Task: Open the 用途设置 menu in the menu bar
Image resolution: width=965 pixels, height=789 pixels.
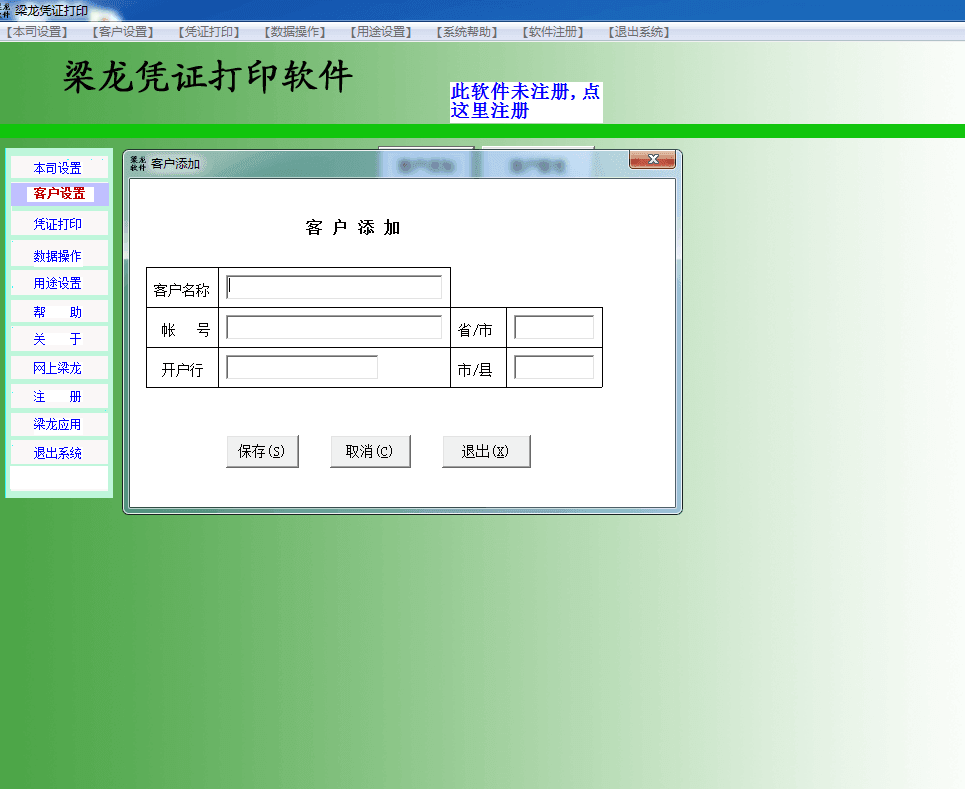Action: [x=381, y=31]
